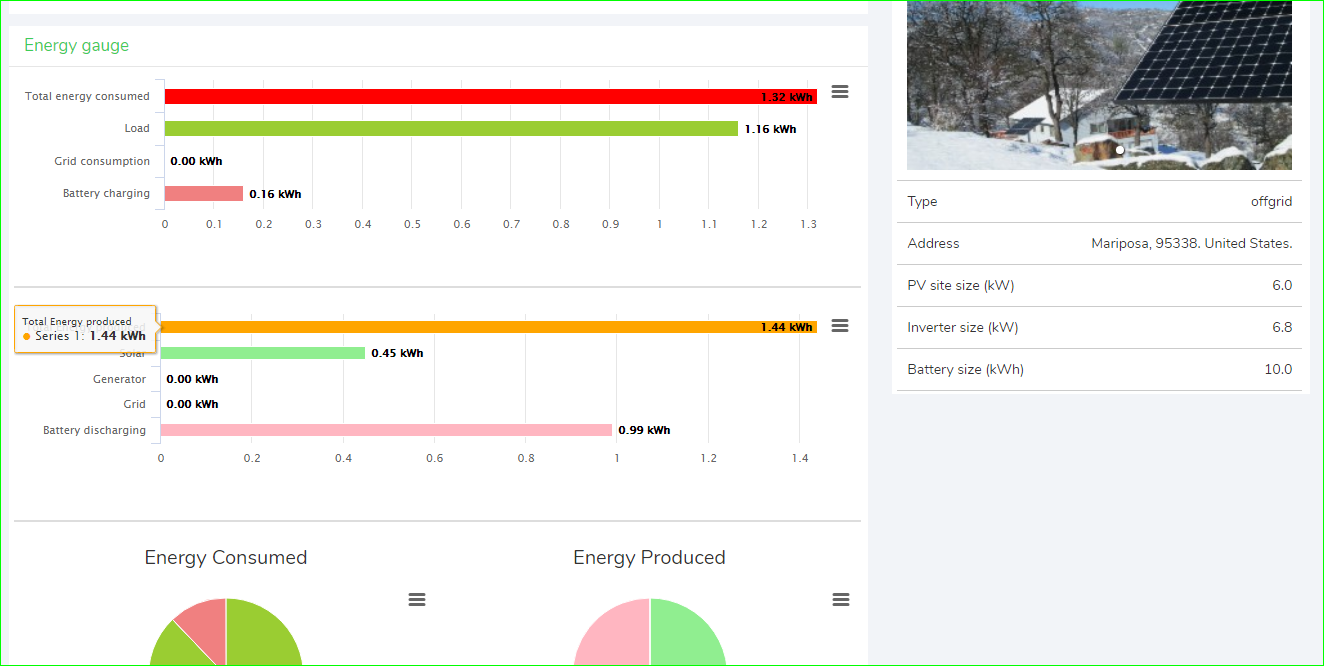Viewport: 1324px width, 666px height.
Task: Click the Energy Produced pie chart title
Action: (x=649, y=557)
